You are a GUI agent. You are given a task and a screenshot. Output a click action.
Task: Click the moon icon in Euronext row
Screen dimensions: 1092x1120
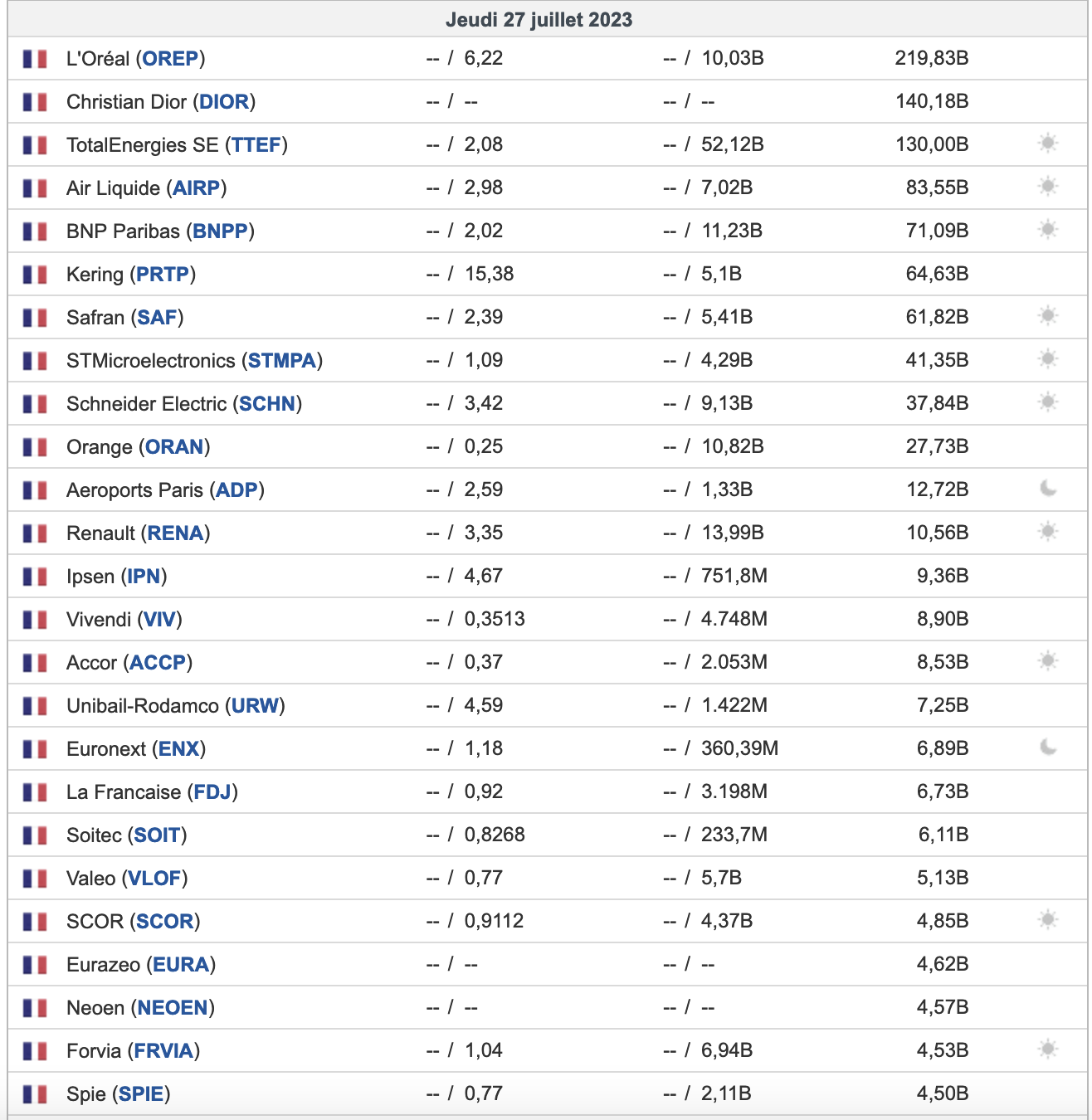point(1048,747)
